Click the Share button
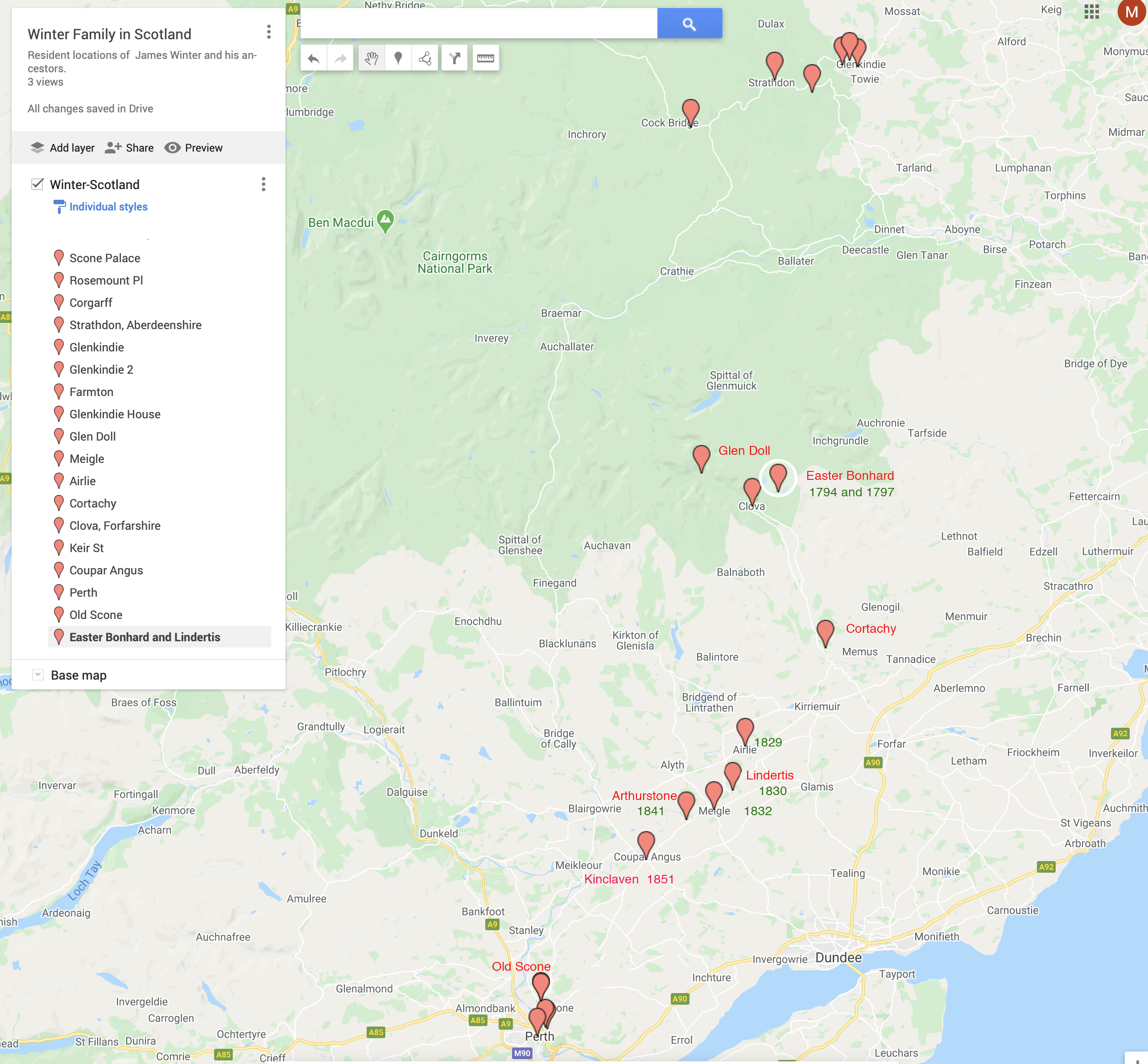 129,148
